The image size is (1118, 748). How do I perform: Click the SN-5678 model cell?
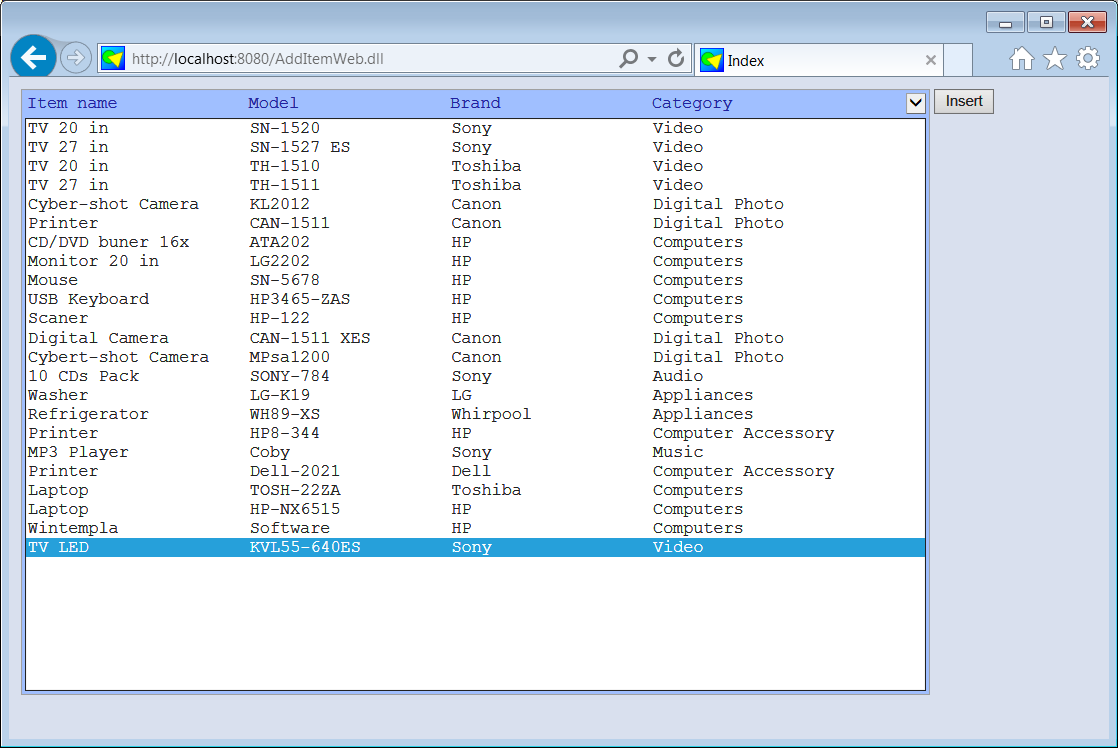(x=284, y=280)
